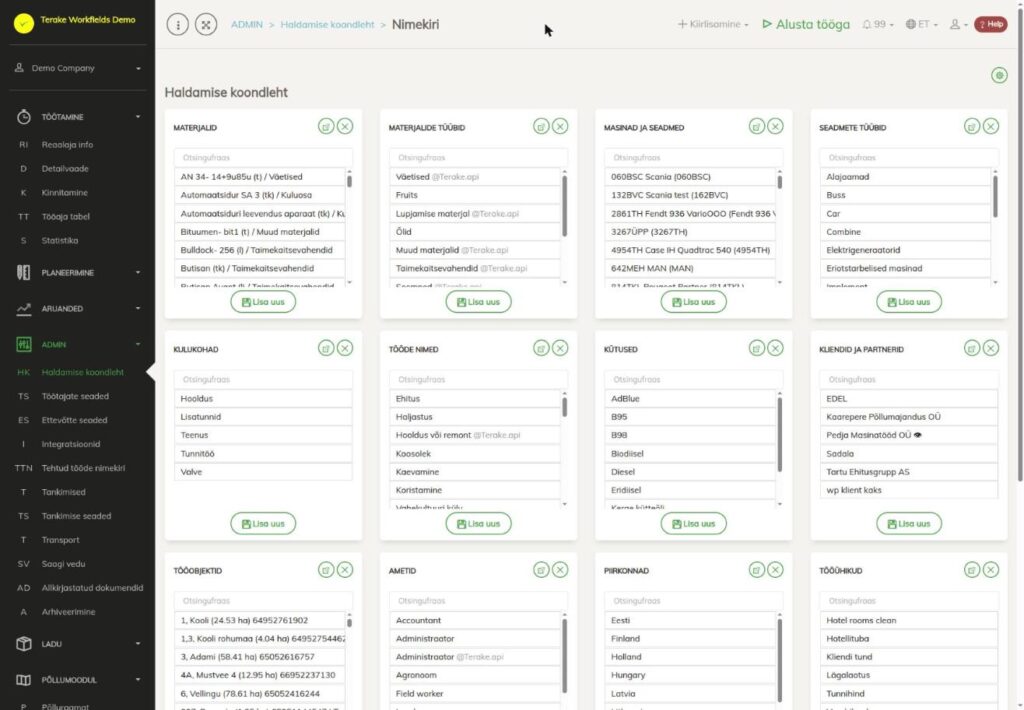
Task: Close the Masinad ja seadmed card
Action: 775,127
